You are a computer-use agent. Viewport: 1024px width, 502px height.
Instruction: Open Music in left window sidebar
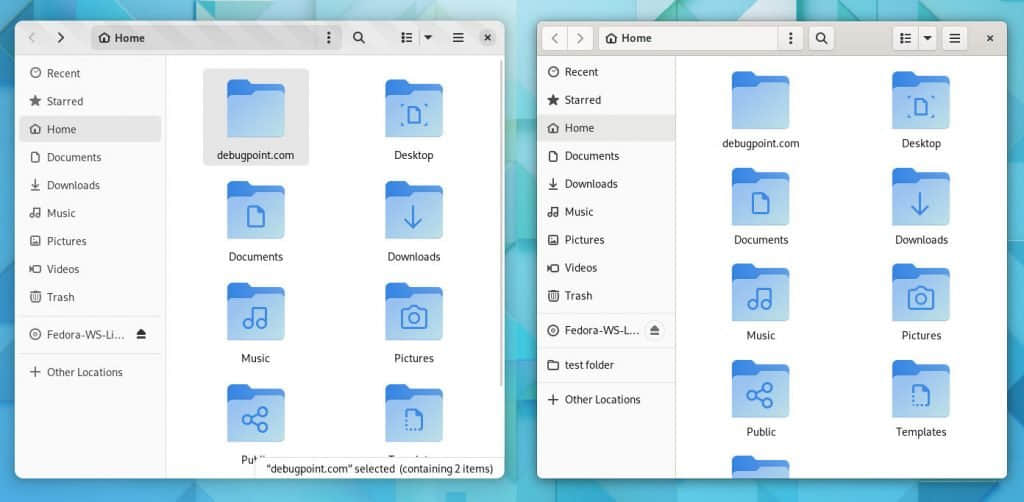[90, 213]
